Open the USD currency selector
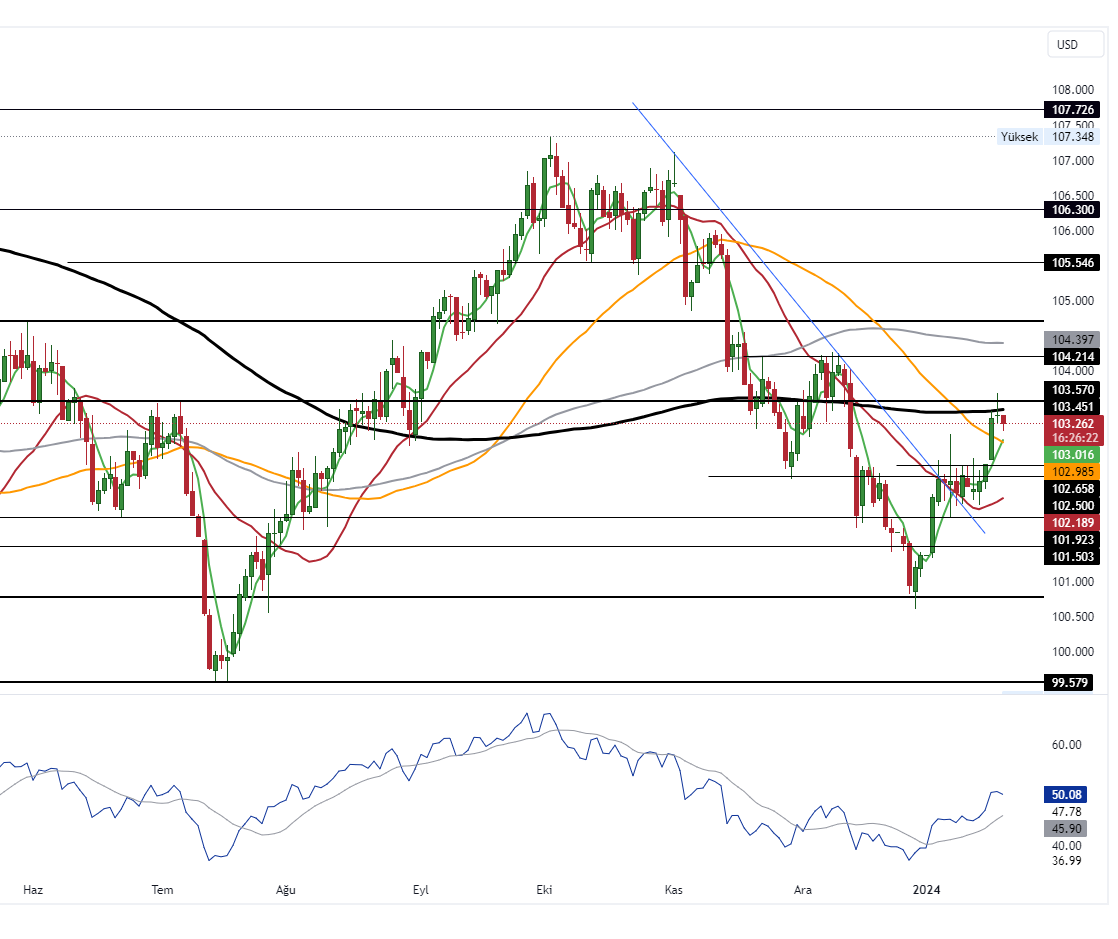Image resolution: width=1118 pixels, height=939 pixels. tap(1067, 44)
